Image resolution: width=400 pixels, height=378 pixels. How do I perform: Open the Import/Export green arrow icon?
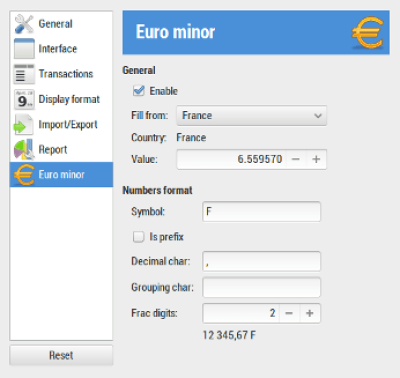24,124
